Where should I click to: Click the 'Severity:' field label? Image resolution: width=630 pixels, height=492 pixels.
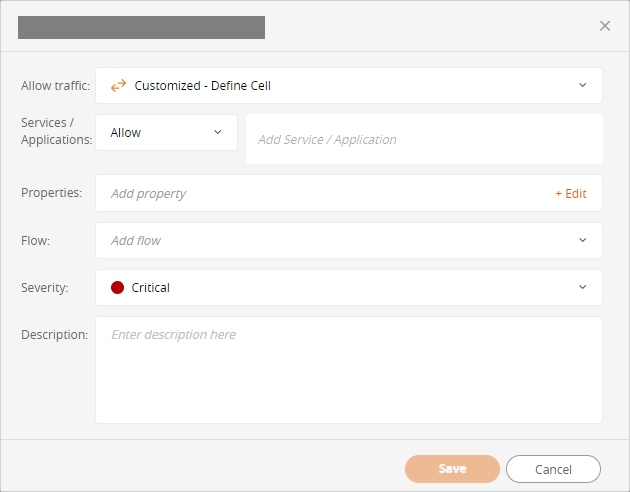45,288
